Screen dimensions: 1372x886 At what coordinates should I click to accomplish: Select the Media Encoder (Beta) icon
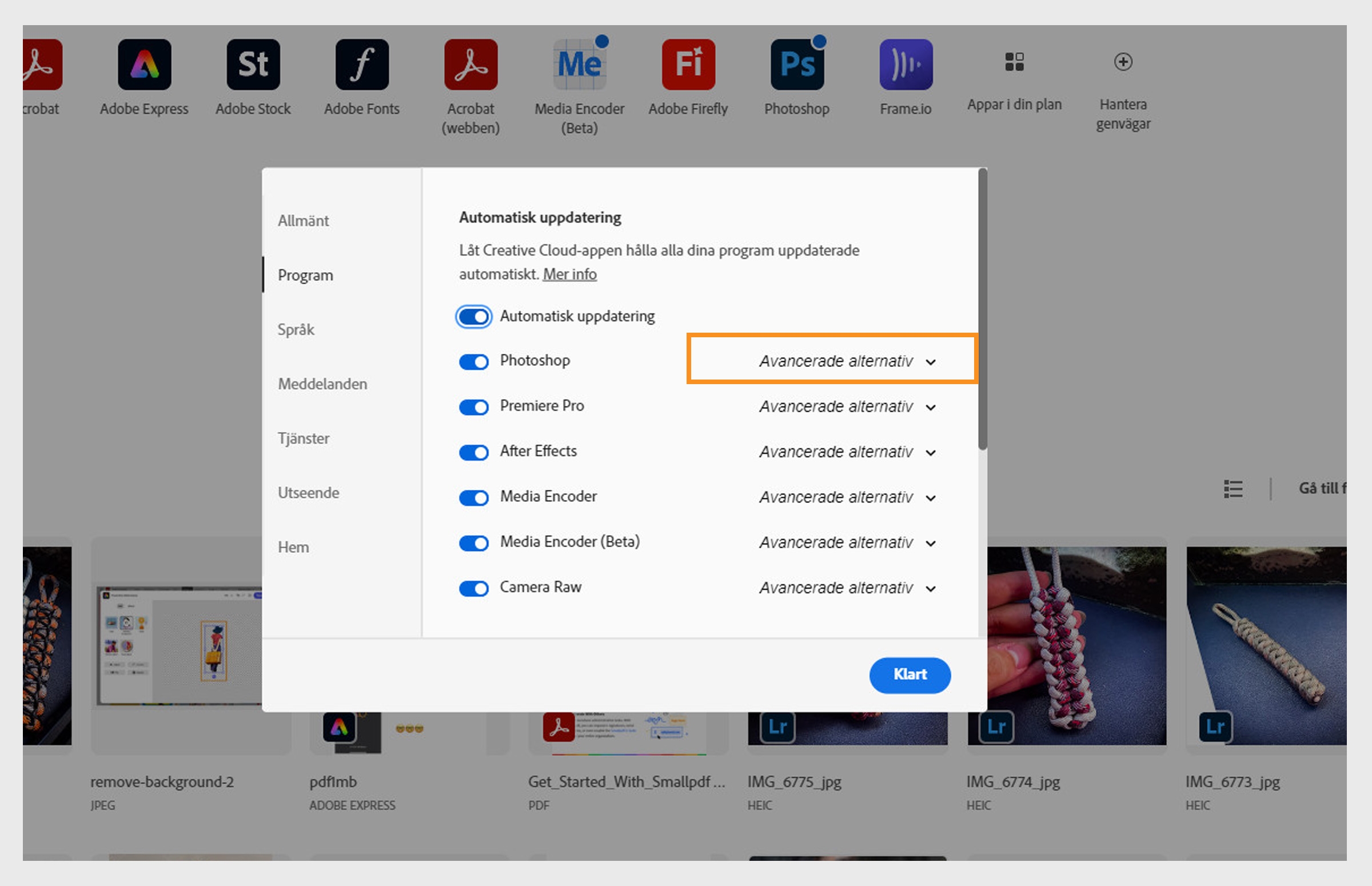click(x=579, y=63)
